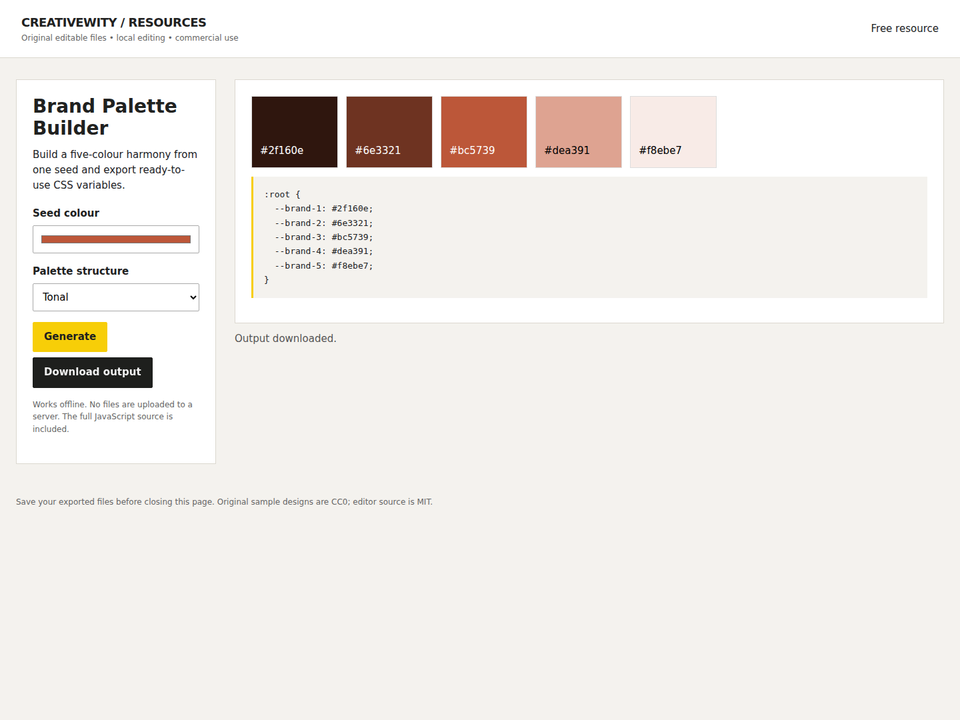Select the #2f160e dark brown swatch
The height and width of the screenshot is (720, 960).
point(294,132)
